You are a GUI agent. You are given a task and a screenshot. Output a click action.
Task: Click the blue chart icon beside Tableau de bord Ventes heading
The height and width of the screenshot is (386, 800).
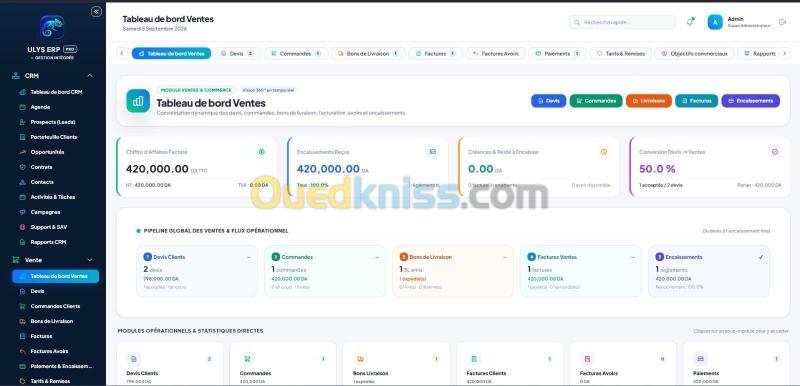click(138, 101)
